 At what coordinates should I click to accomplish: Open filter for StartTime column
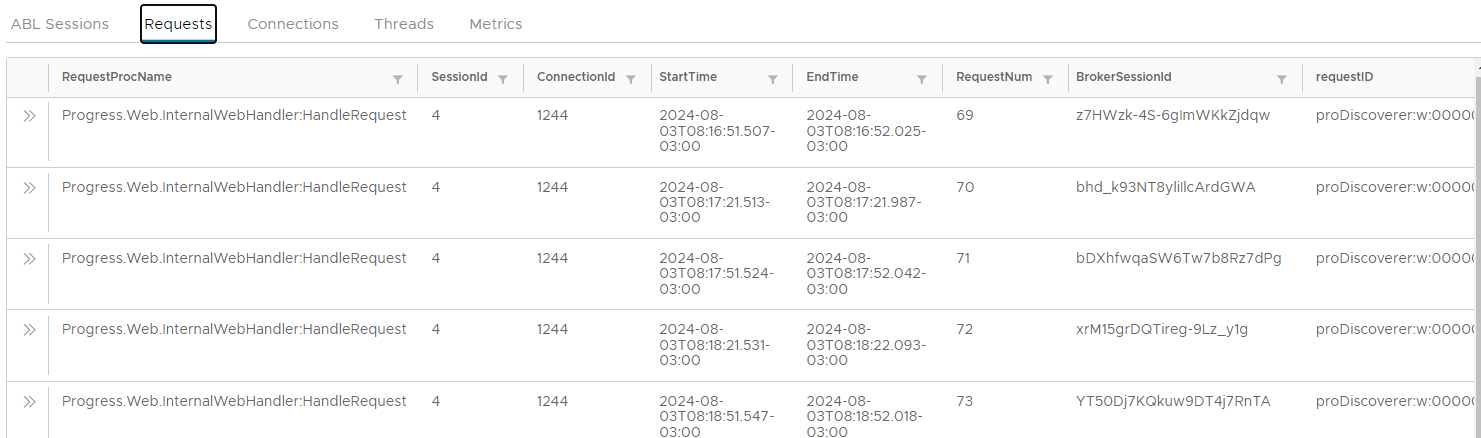[773, 79]
